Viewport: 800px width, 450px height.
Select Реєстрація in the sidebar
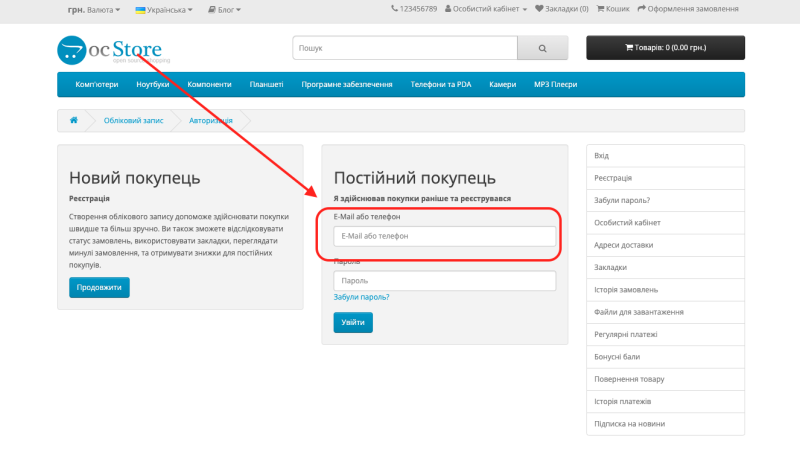pos(665,178)
